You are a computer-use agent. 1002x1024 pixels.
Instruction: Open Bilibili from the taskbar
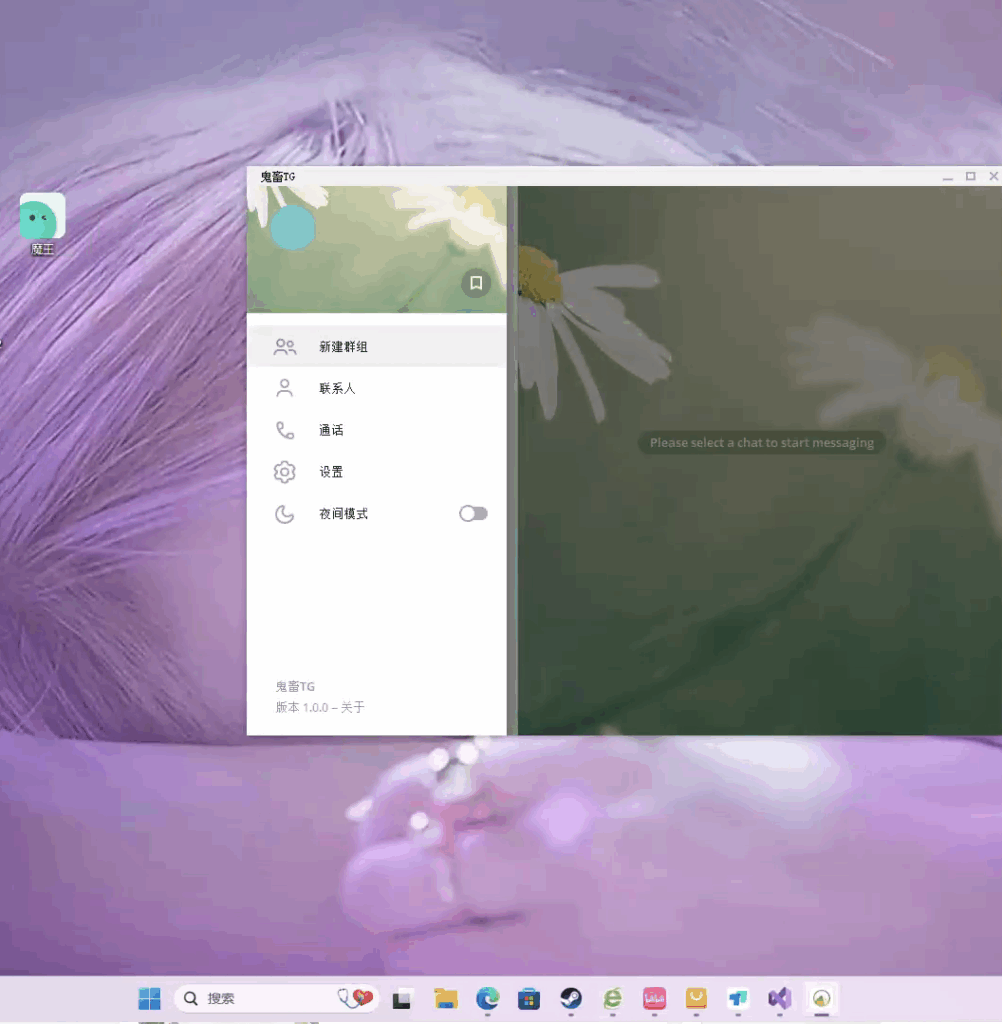[655, 998]
